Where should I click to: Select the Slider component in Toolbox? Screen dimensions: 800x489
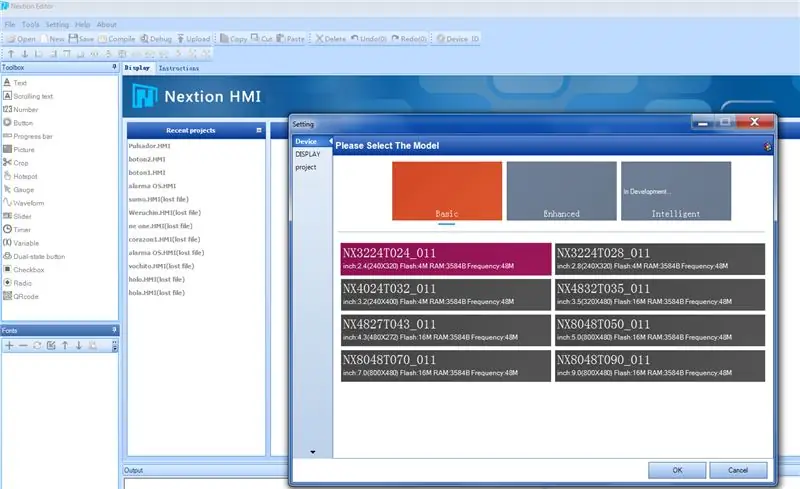click(x=17, y=216)
